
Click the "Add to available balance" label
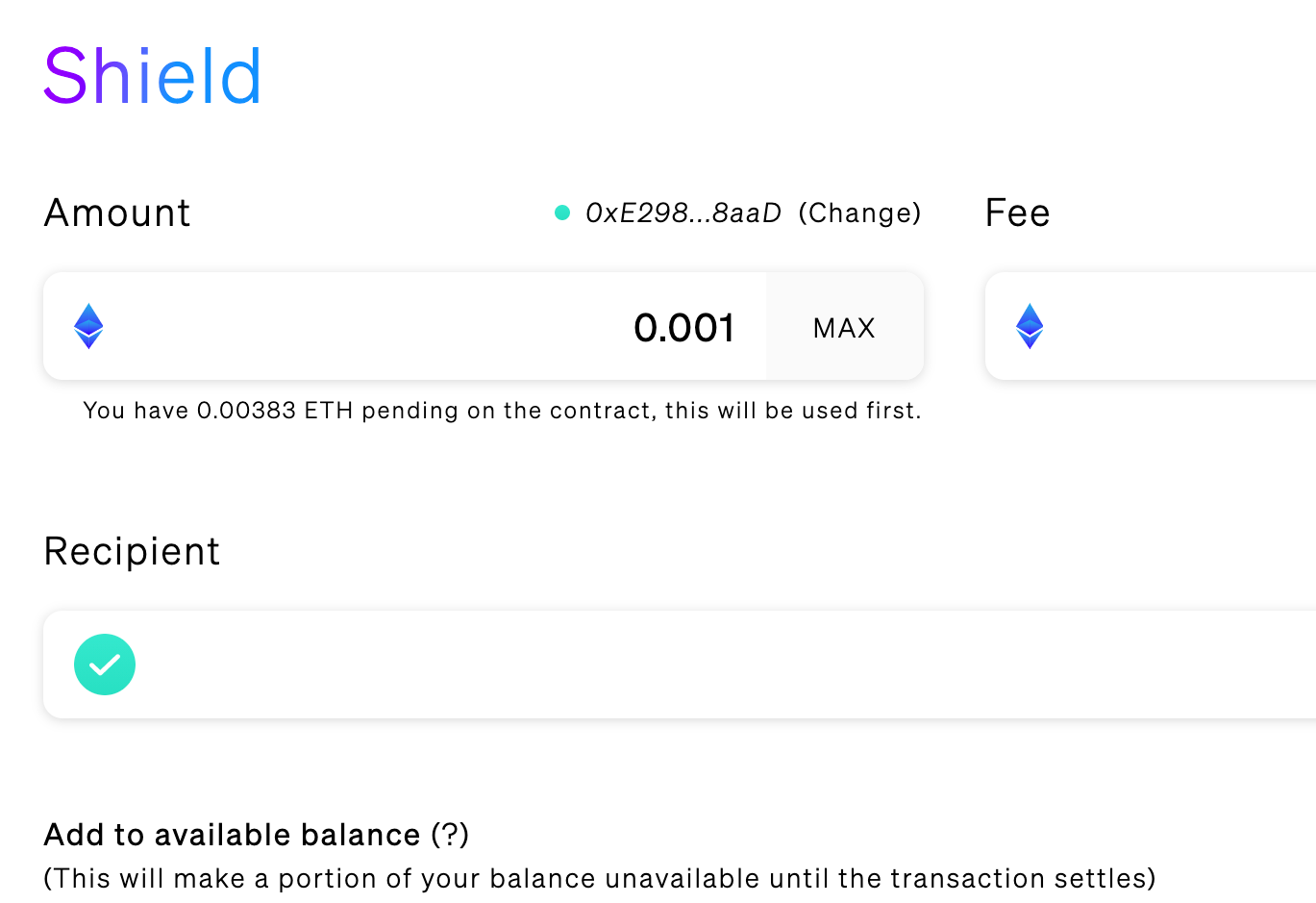point(232,835)
